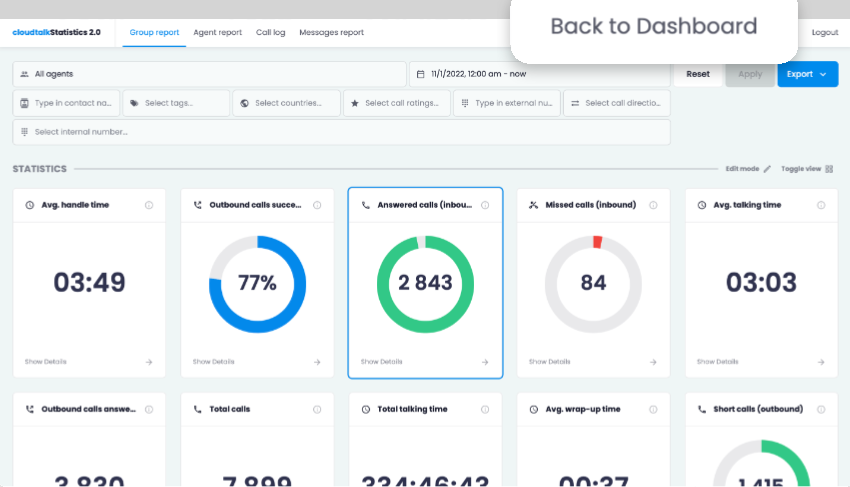Click the contact name input field
Screen dimensions: 850x487
click(x=66, y=103)
